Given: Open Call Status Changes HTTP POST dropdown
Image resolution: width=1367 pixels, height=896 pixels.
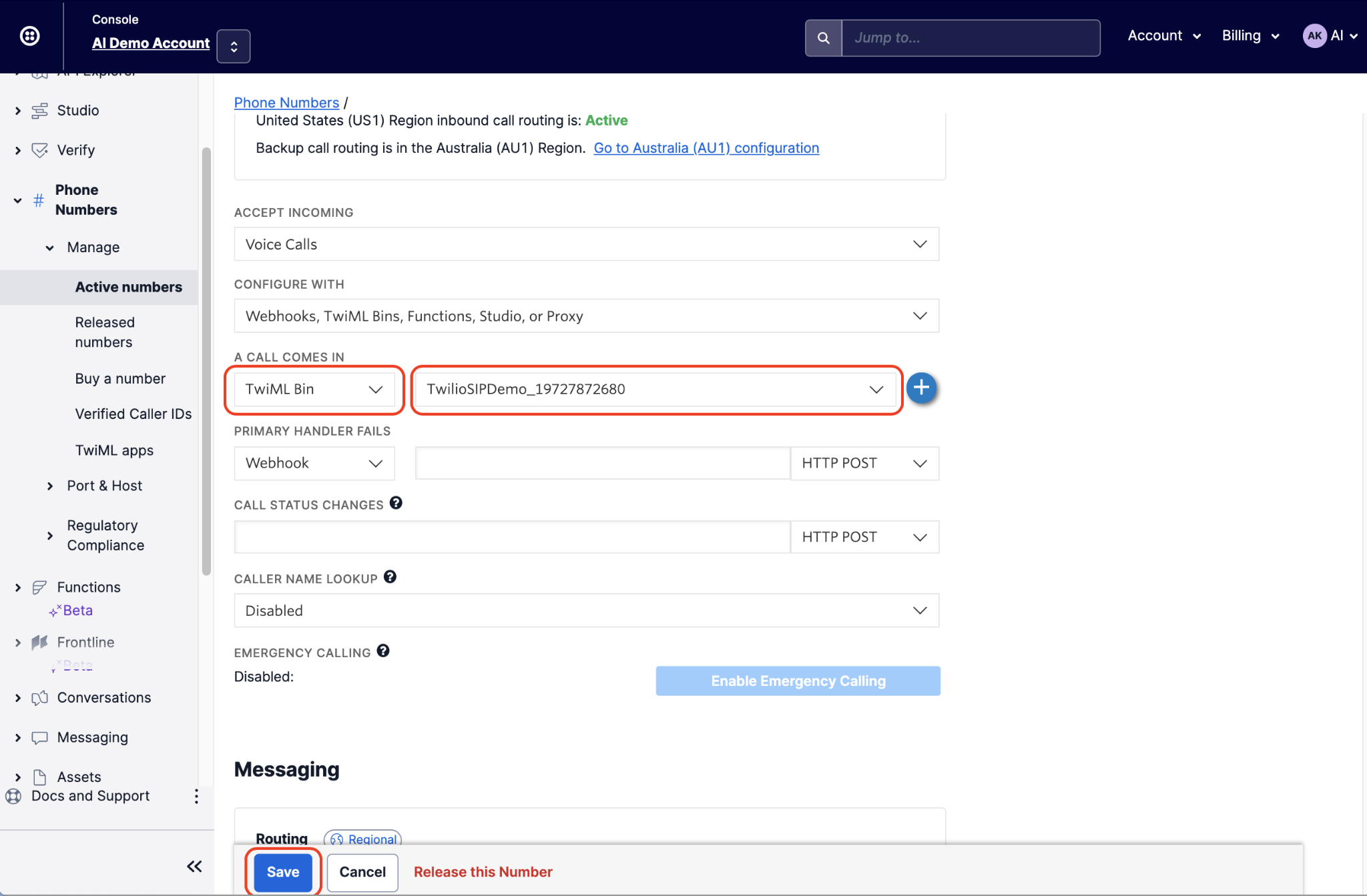Looking at the screenshot, I should 864,537.
